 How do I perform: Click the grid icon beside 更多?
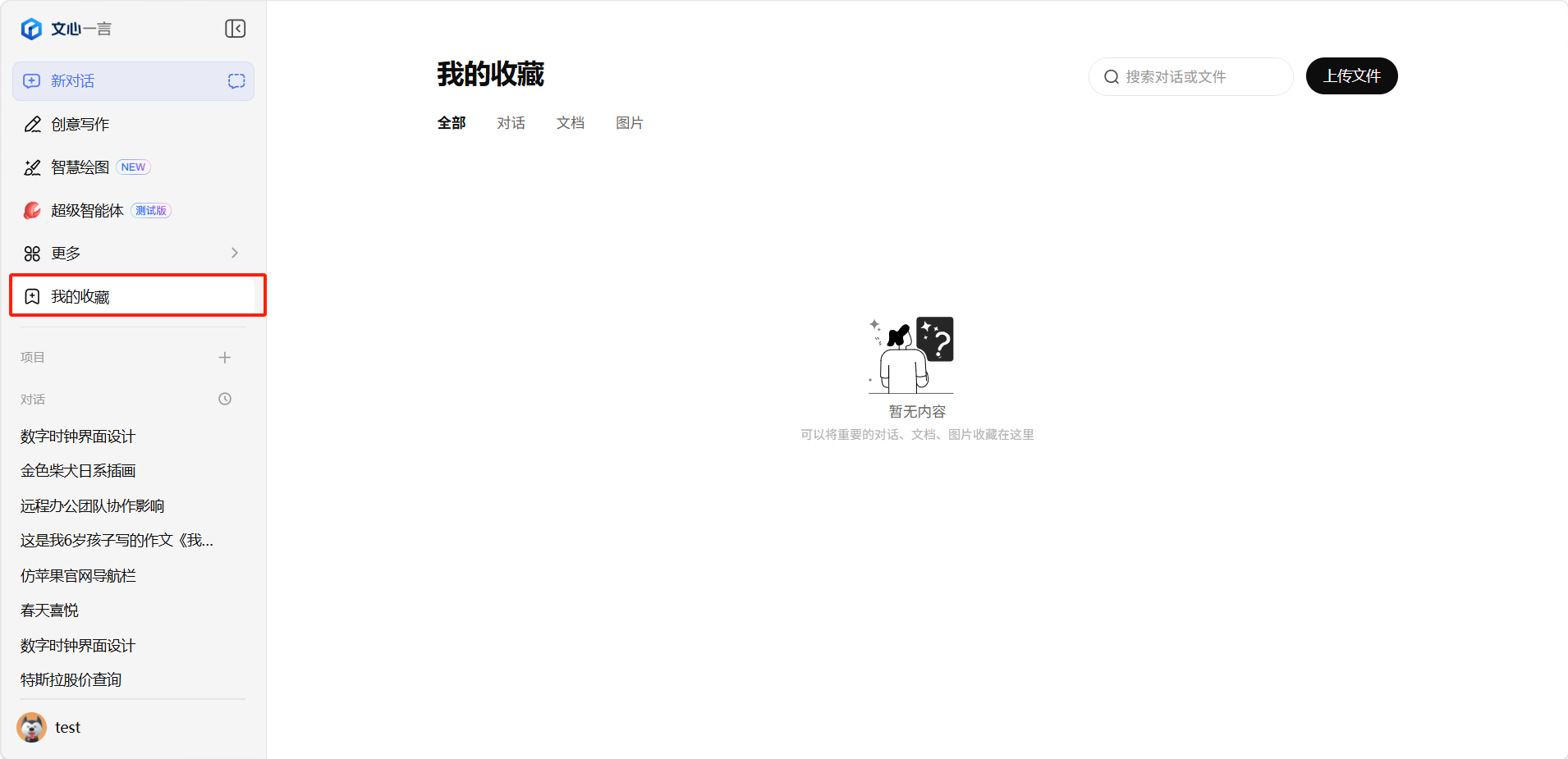pyautogui.click(x=32, y=254)
